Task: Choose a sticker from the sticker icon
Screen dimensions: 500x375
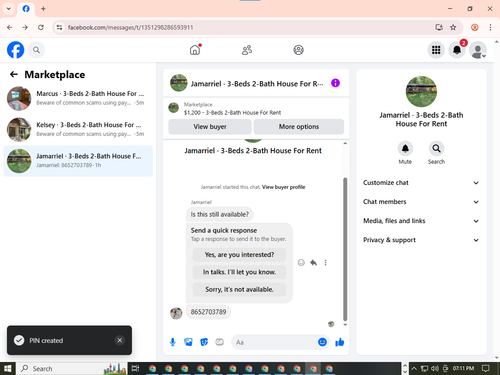Action: (x=204, y=342)
